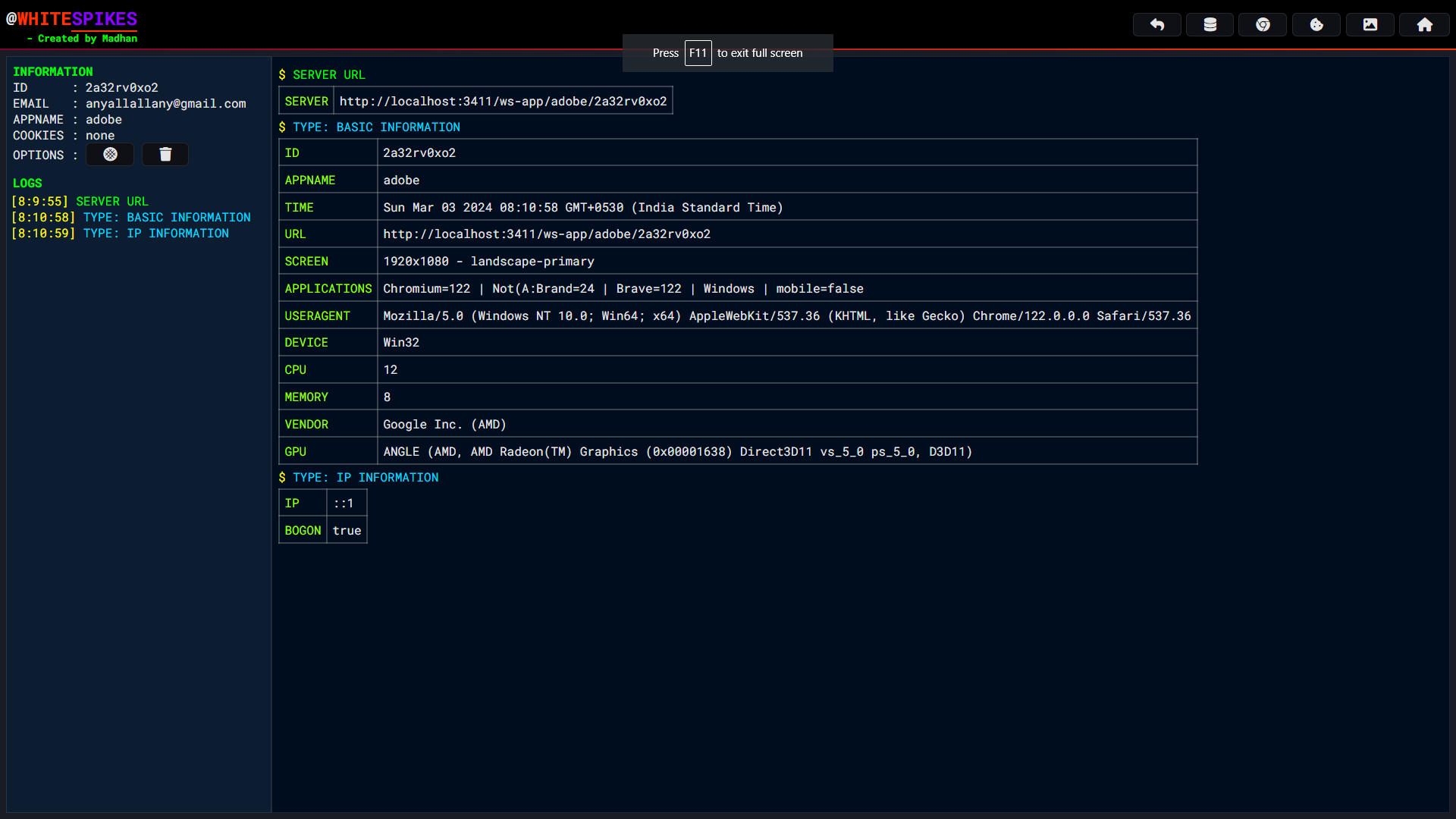Click the image gallery icon button
Viewport: 1456px width, 819px height.
click(x=1370, y=25)
